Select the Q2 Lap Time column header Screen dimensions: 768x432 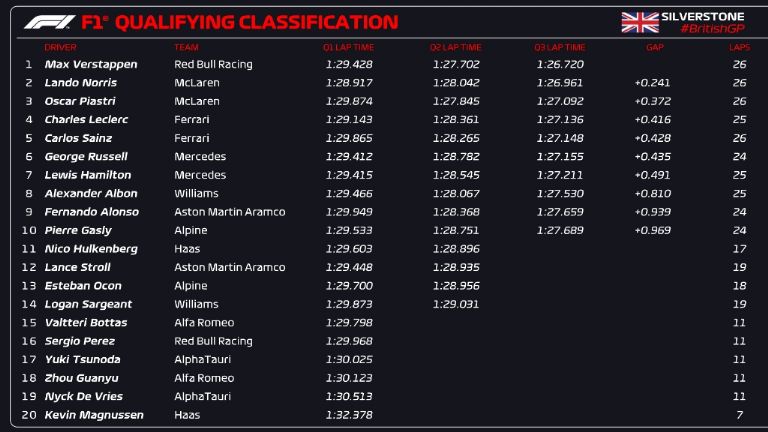click(x=455, y=47)
